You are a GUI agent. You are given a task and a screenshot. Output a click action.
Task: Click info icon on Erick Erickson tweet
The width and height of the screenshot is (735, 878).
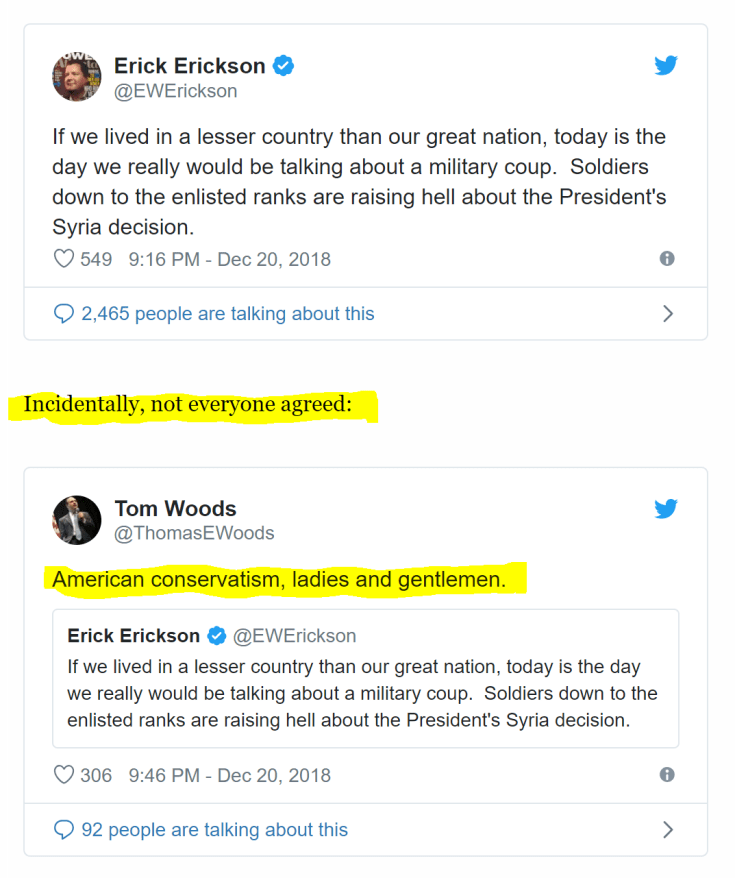[x=667, y=259]
